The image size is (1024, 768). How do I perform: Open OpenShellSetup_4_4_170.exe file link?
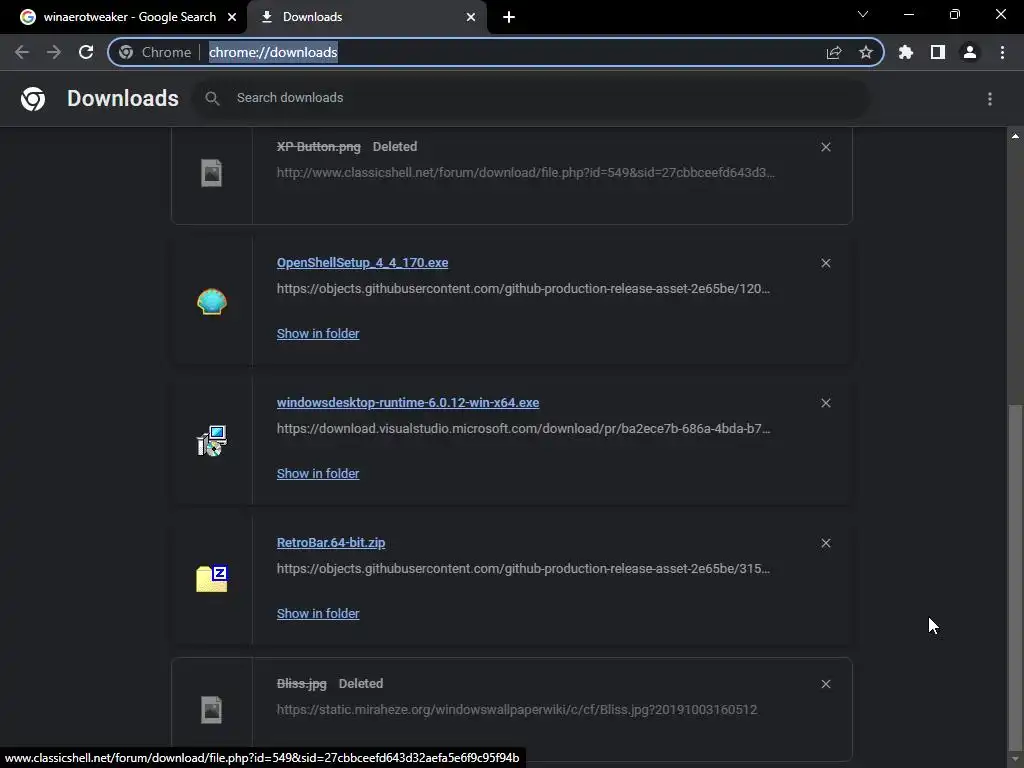pyautogui.click(x=362, y=263)
